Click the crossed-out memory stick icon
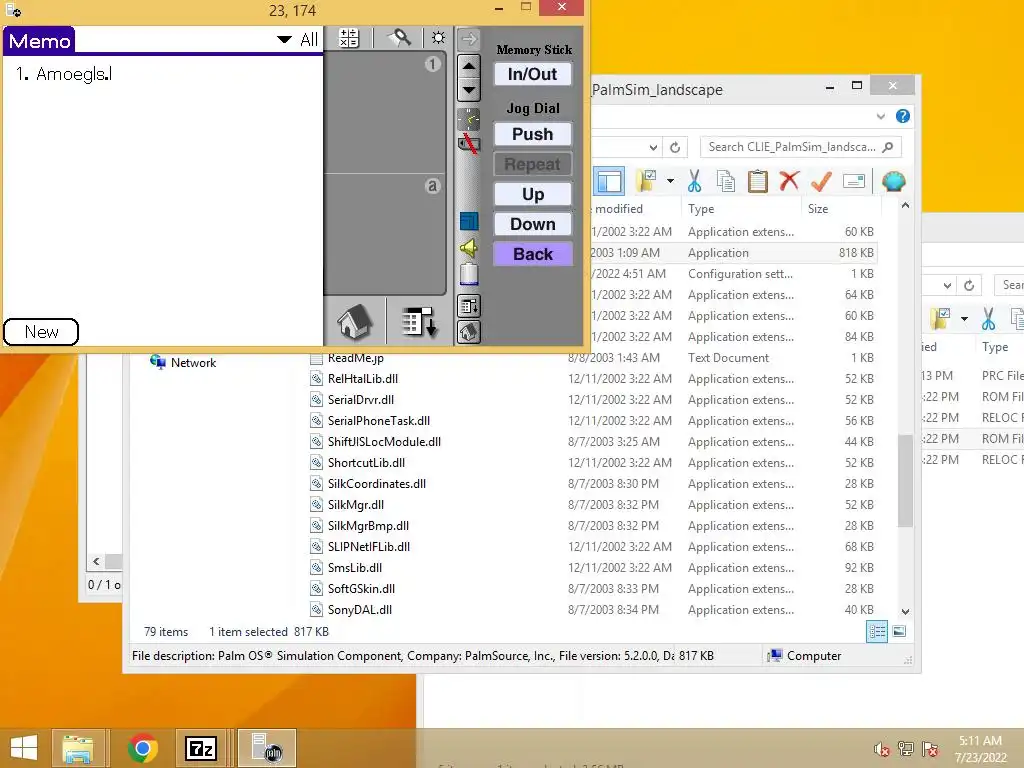Image resolution: width=1024 pixels, height=768 pixels. point(469,144)
